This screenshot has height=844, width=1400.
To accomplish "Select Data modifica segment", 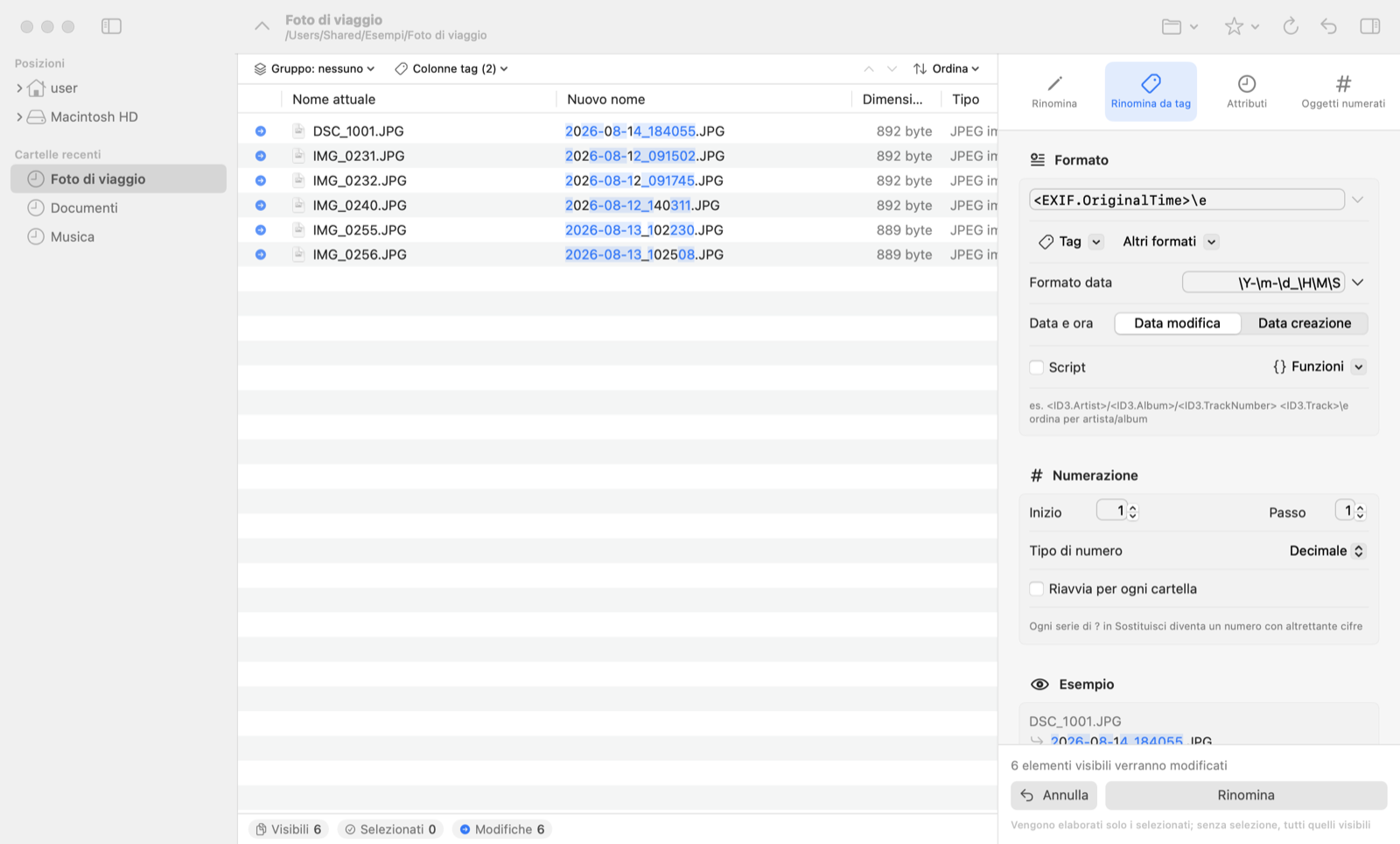I will [x=1177, y=323].
